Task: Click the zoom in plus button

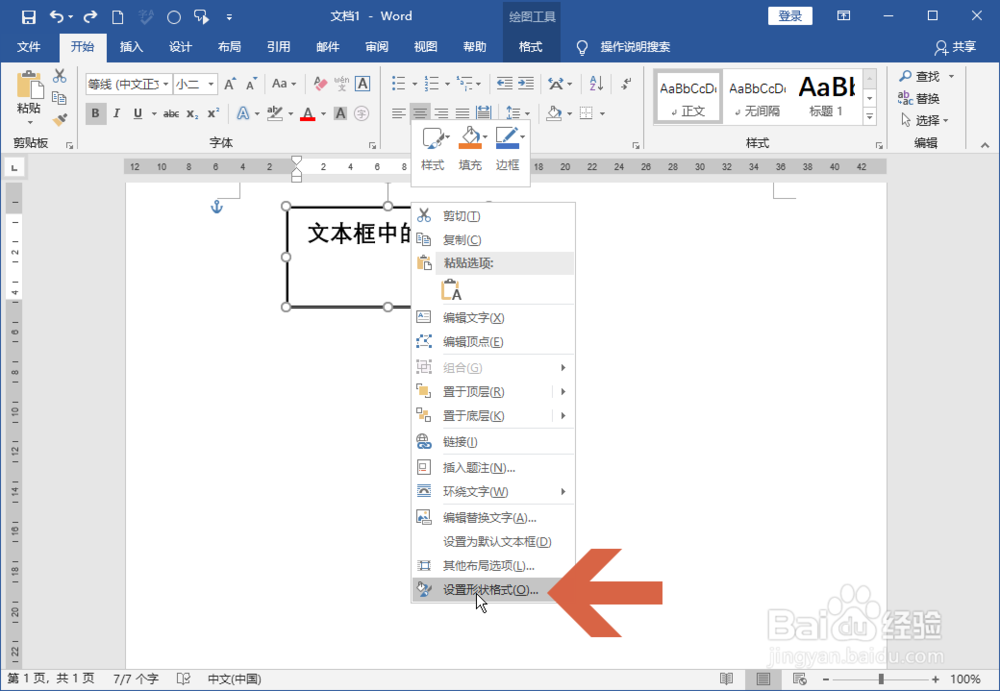Action: click(936, 679)
